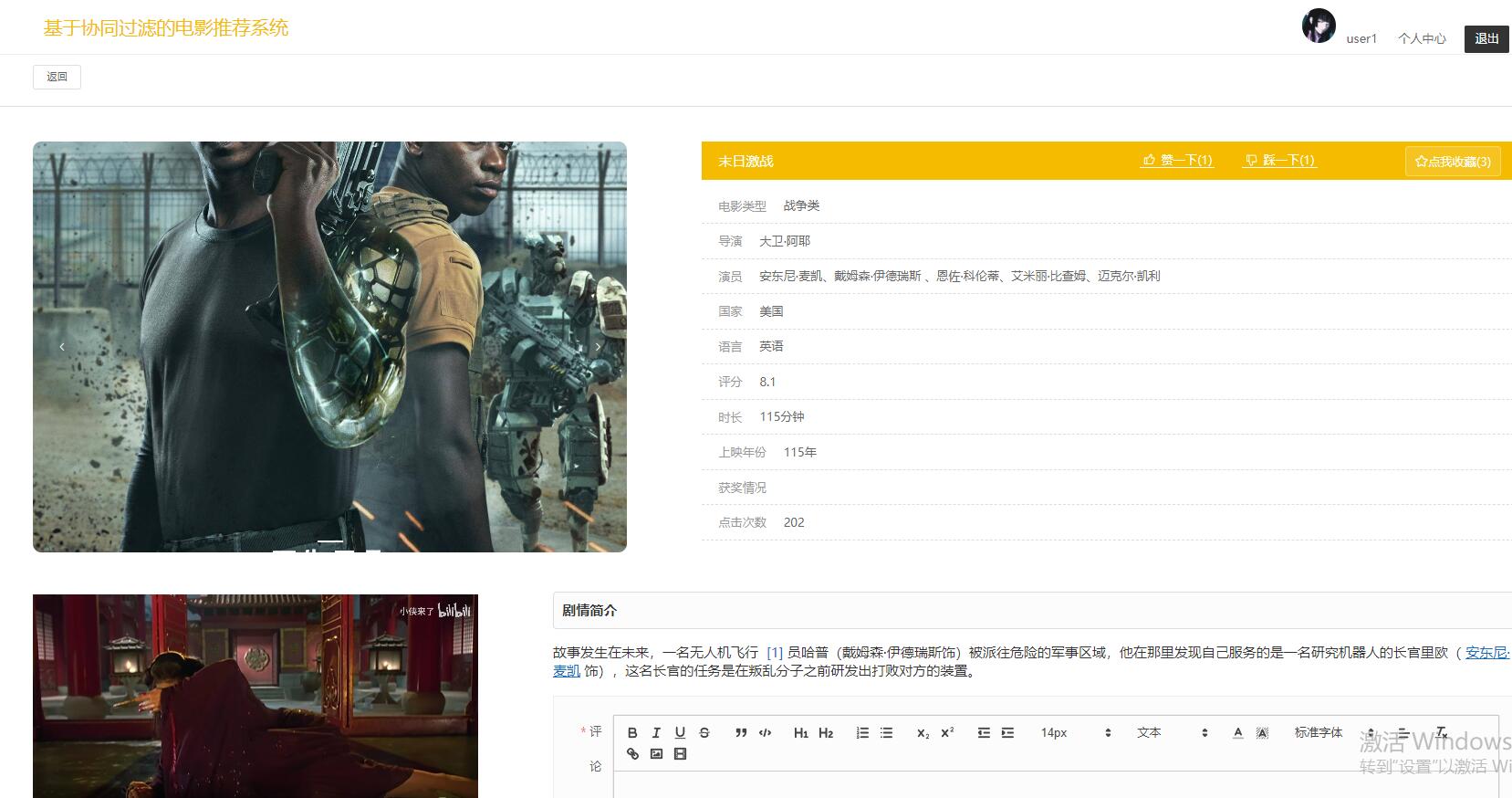Screen dimensions: 1512x798
Task: Open the 标准字体 font family dropdown
Action: [x=1333, y=732]
